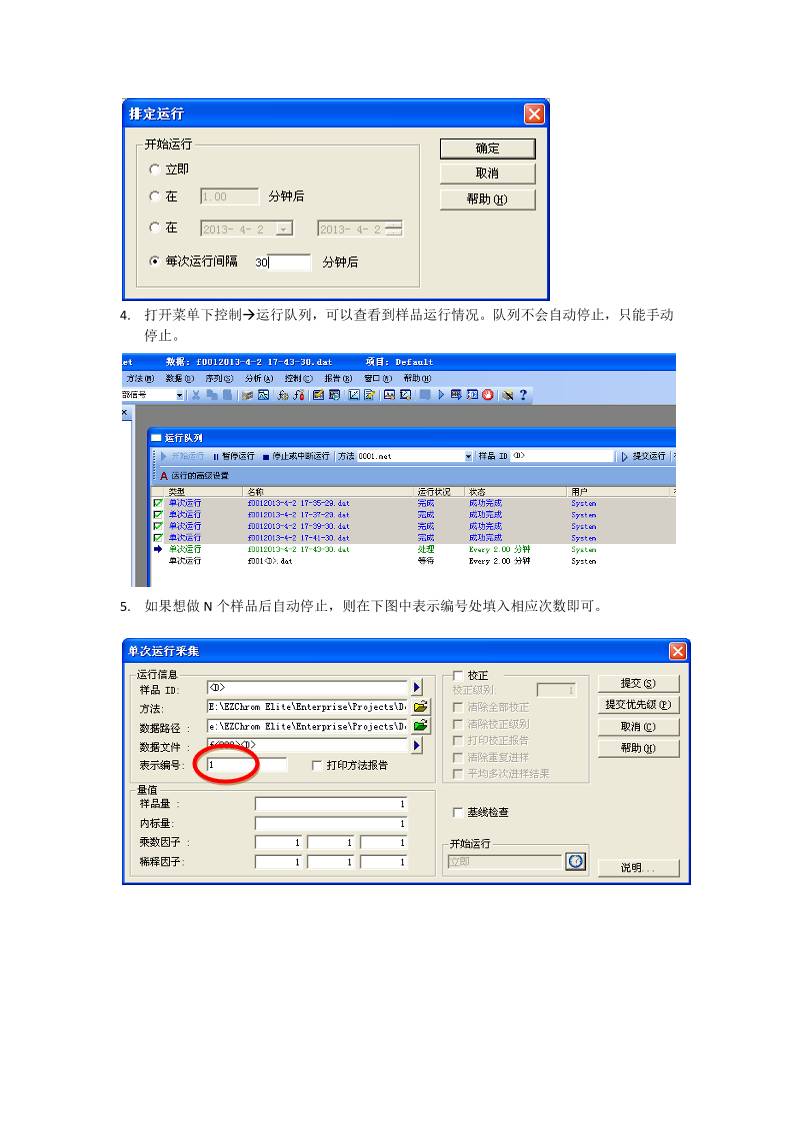Select the f001<ID>.dat waiting row
The width and height of the screenshot is (793, 1122).
click(x=412, y=561)
